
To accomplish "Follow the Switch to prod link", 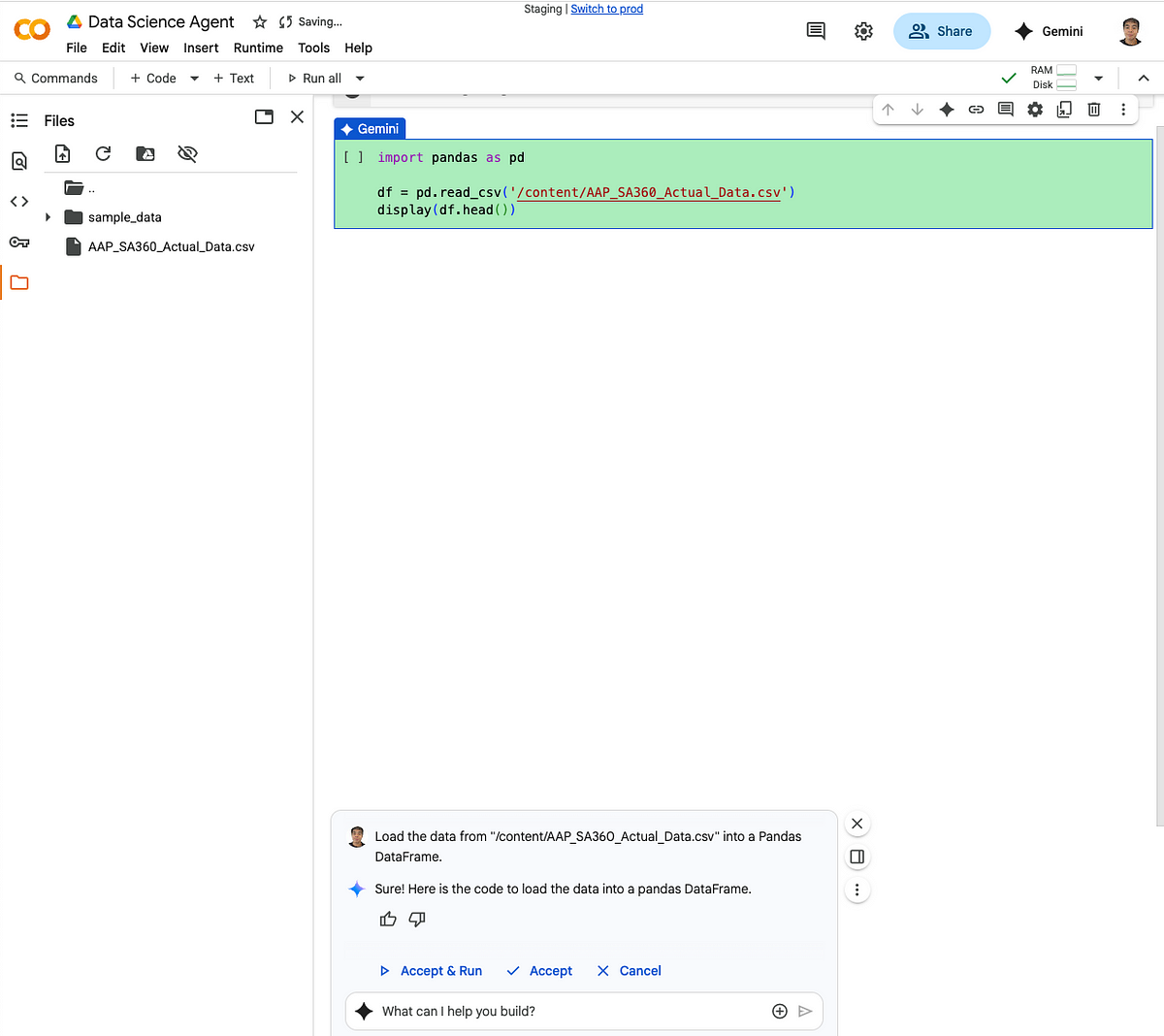I will coord(607,9).
